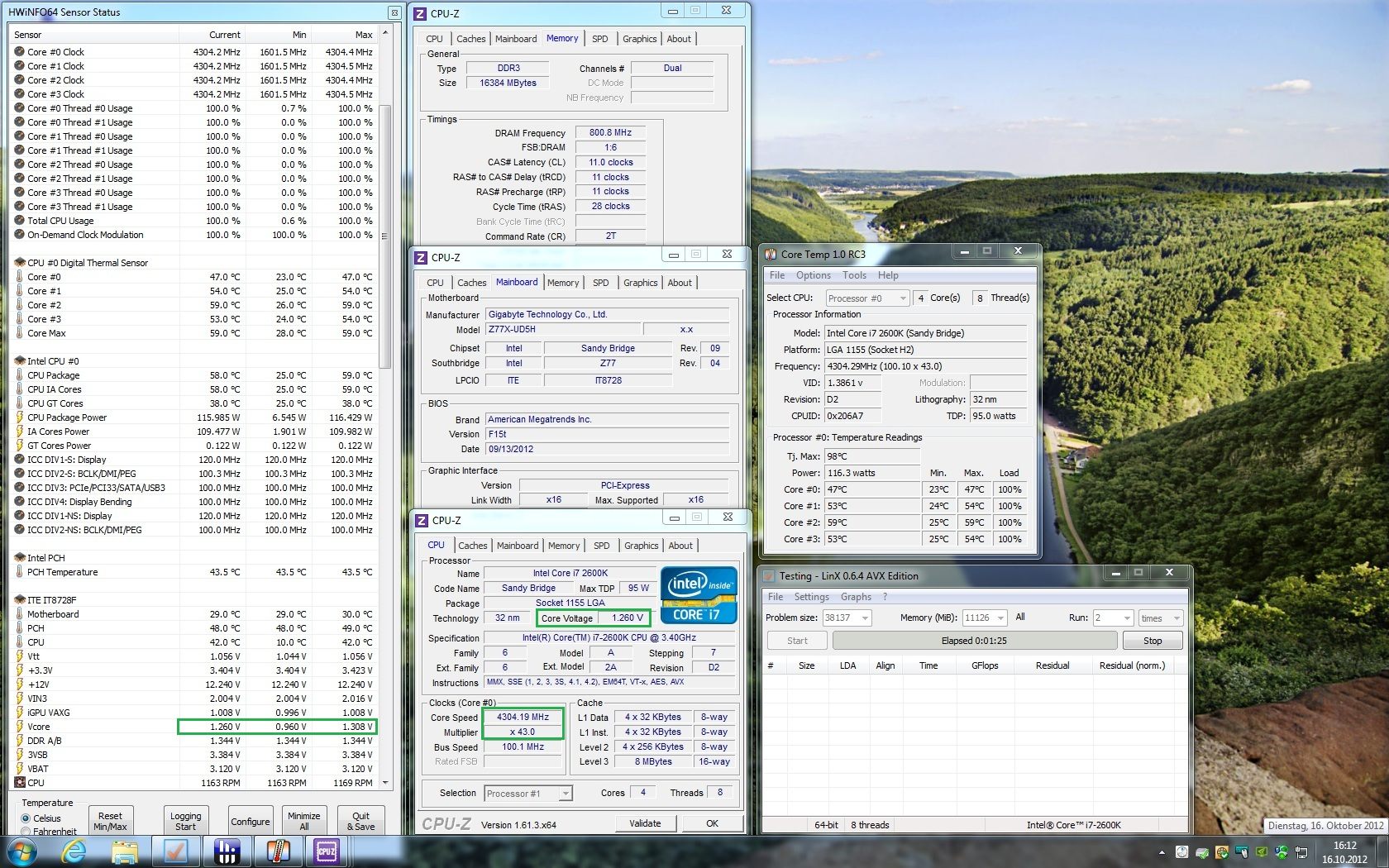Click the LinX checkmark taskbar icon

tap(175, 851)
